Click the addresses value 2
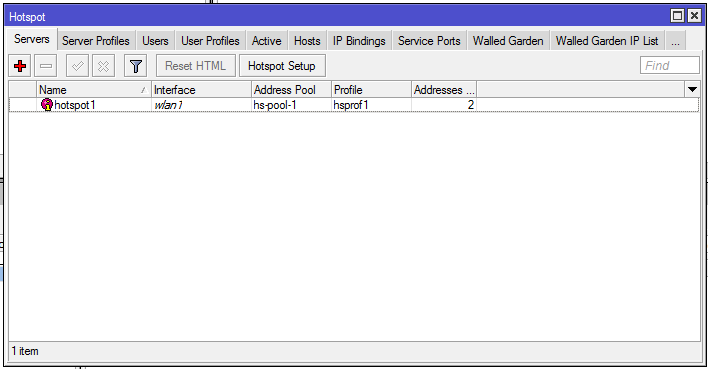 (470, 105)
